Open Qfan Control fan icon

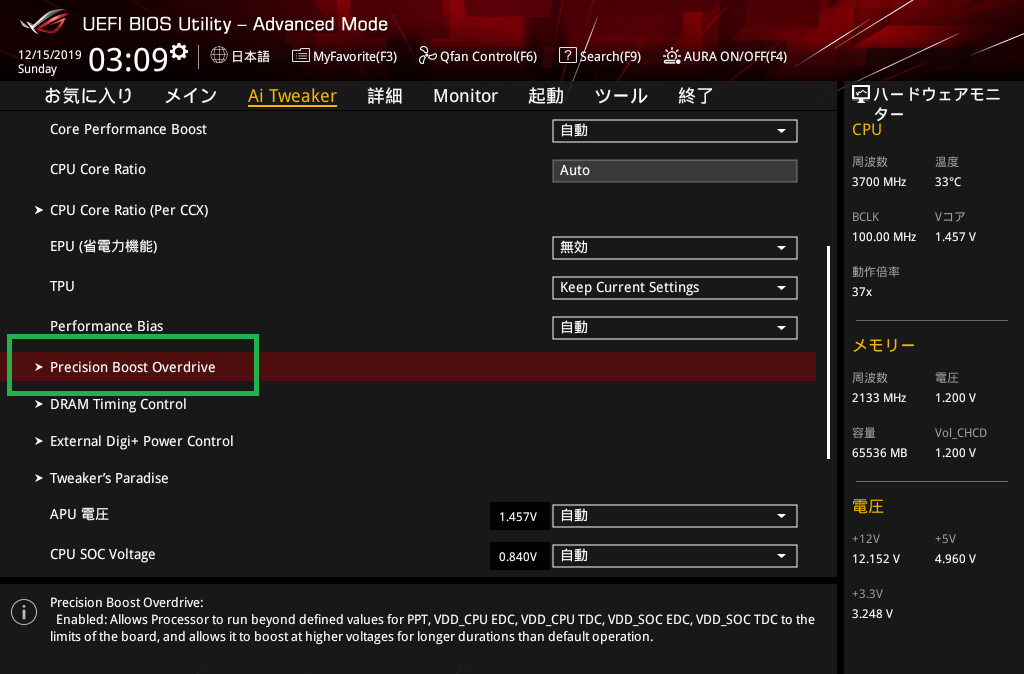pyautogui.click(x=427, y=56)
